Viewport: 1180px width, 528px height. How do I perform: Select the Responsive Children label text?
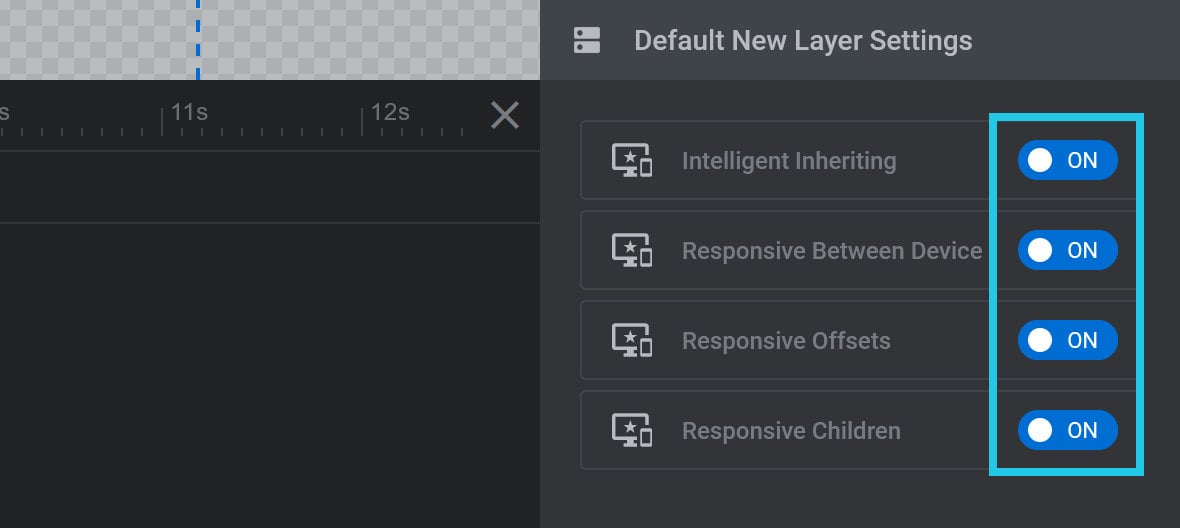click(x=791, y=431)
